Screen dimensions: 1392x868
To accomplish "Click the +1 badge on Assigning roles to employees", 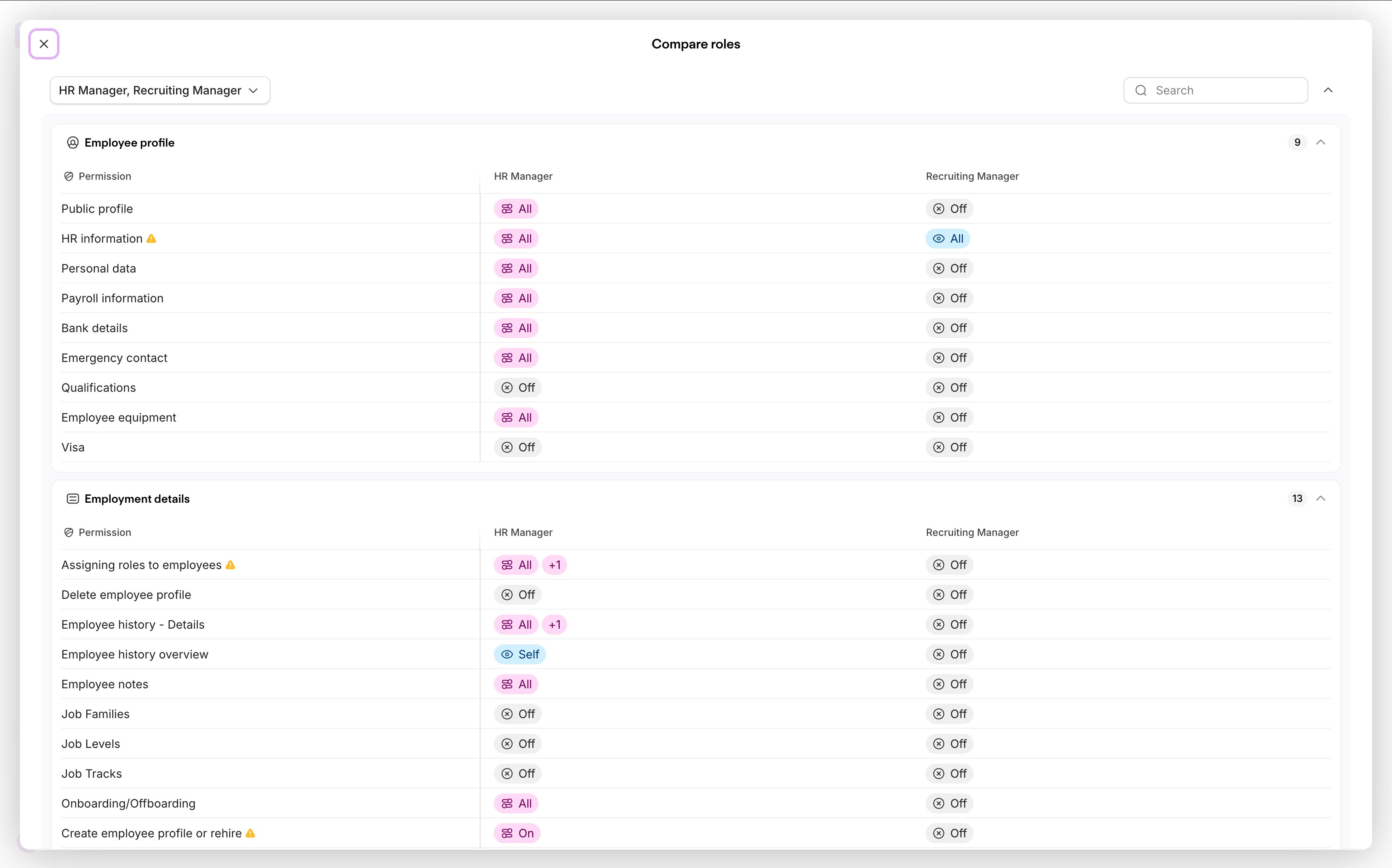I will pyautogui.click(x=555, y=565).
